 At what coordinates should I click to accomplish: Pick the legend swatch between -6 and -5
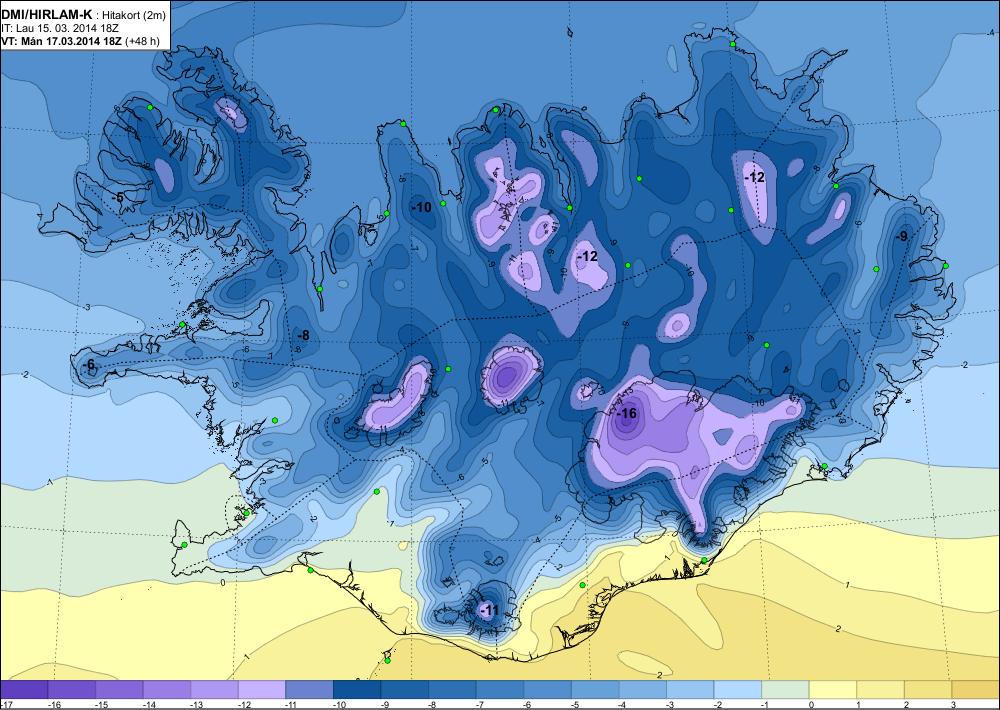[x=547, y=690]
